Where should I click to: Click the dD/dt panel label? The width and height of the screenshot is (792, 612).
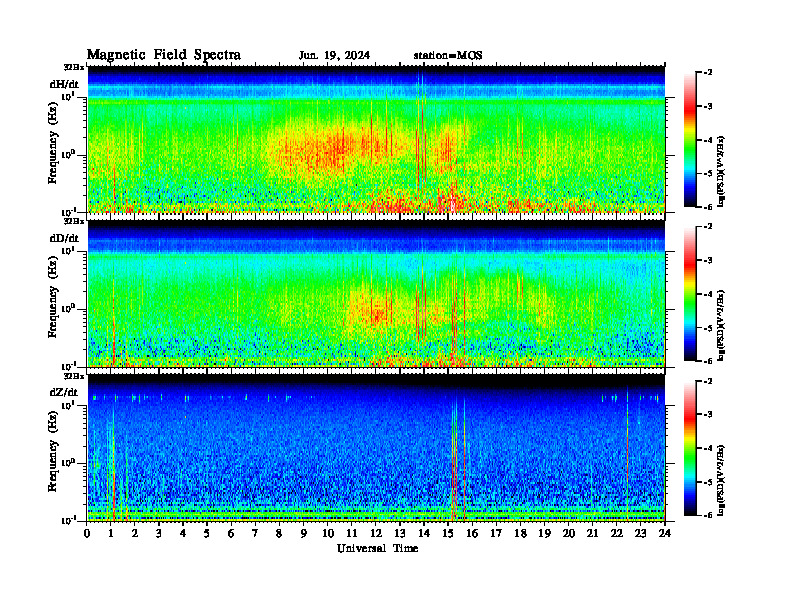point(64,238)
